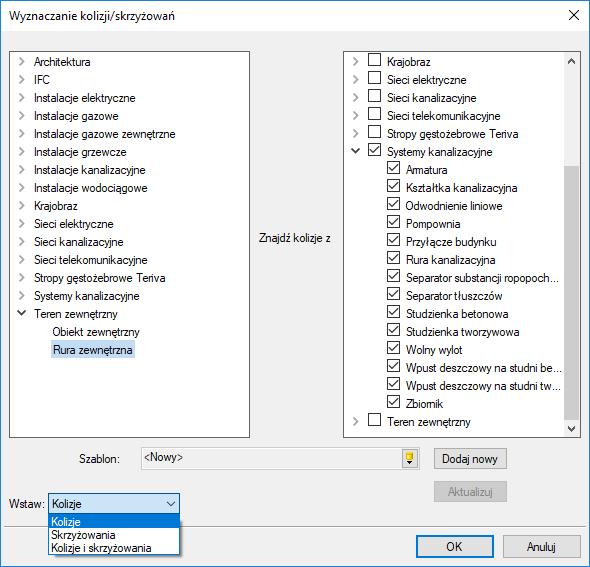590x567 pixels.
Task: Click the Dodaj nowy button
Action: click(470, 459)
